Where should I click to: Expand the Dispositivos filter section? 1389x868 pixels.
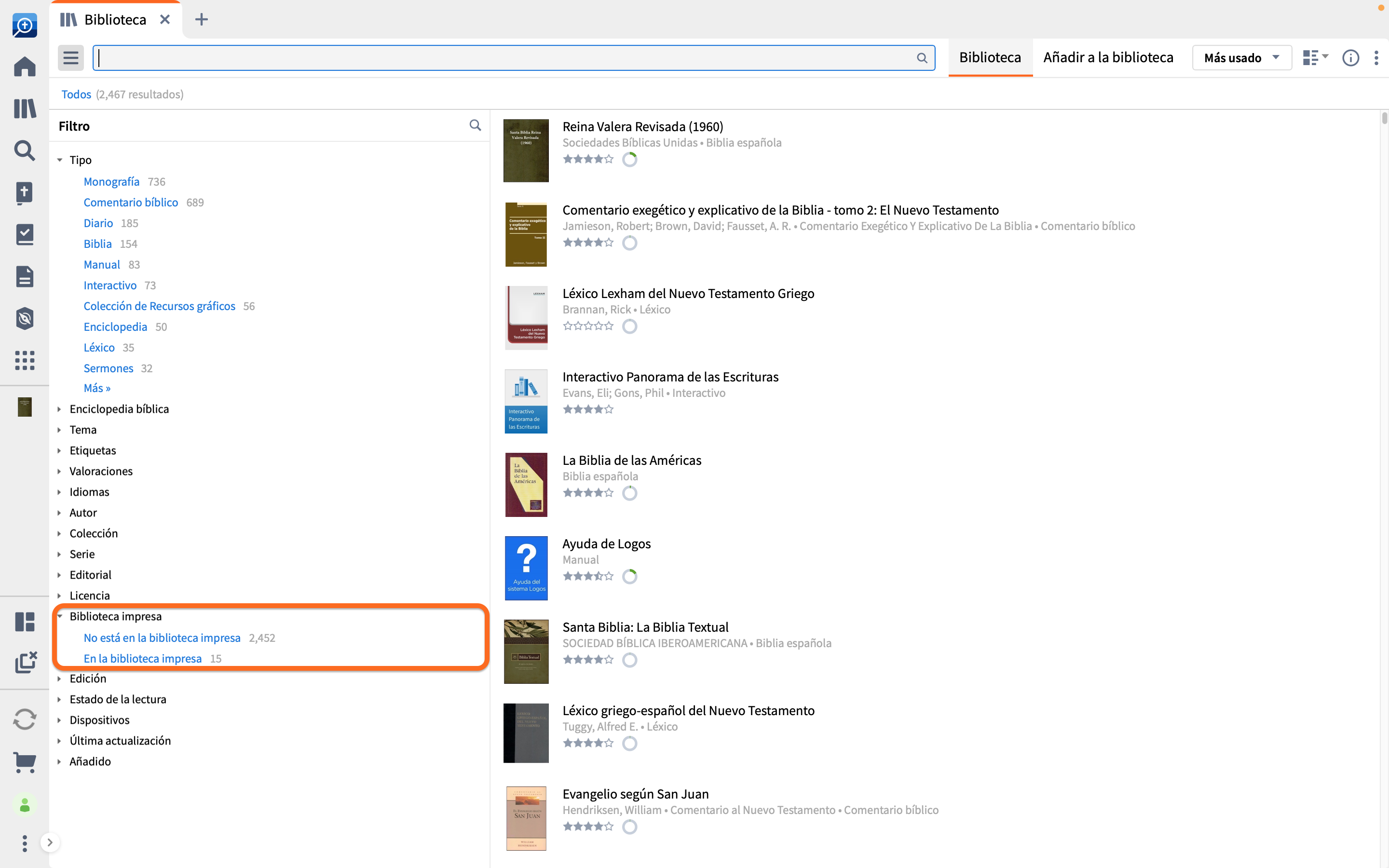tap(59, 720)
